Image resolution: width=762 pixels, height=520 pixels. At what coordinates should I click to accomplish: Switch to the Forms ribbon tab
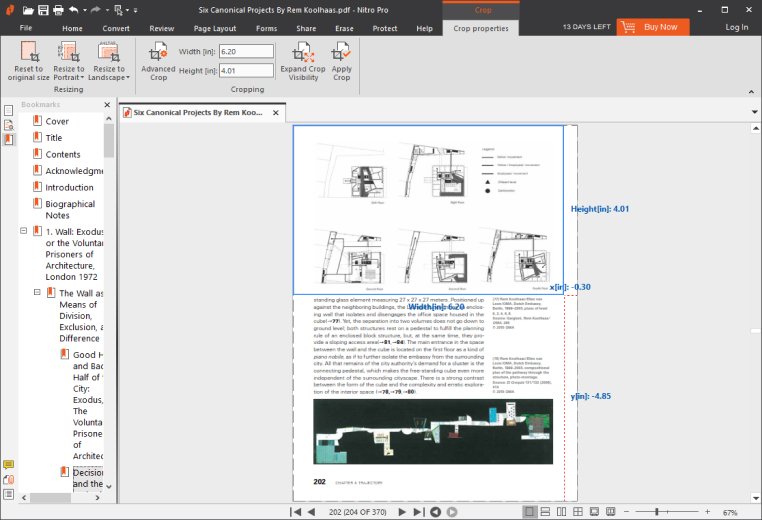pyautogui.click(x=266, y=28)
